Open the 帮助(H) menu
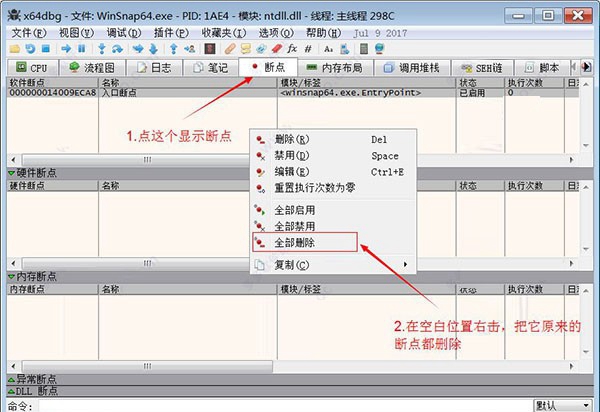Screen dimensions: 600x412 [323, 33]
